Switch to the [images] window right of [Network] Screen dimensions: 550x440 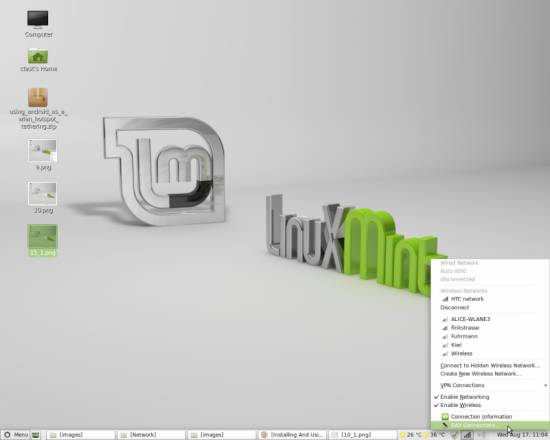point(222,435)
